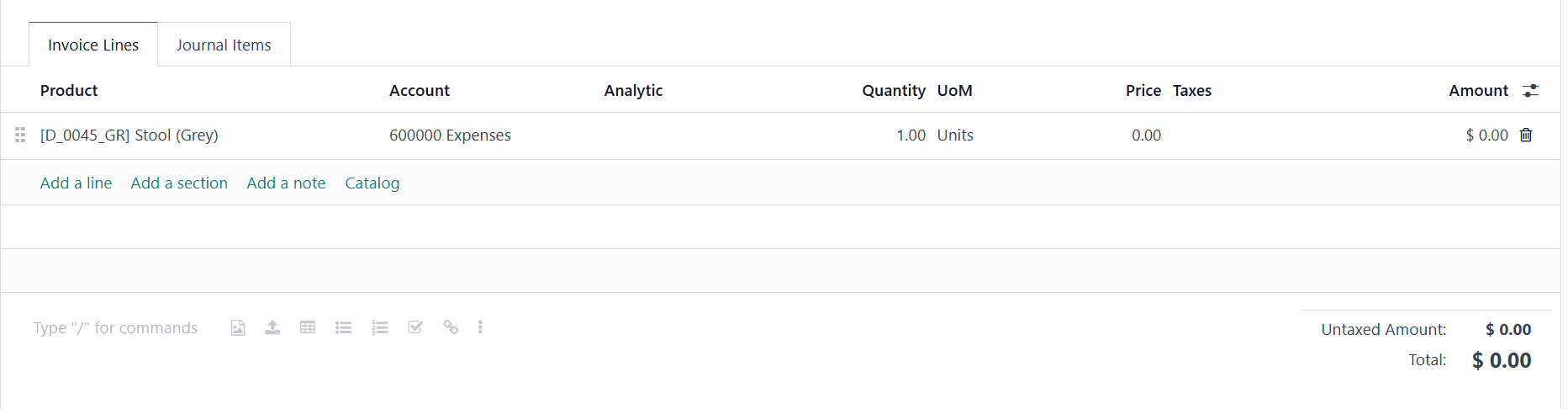Click the upload file icon
Viewport: 1568px width, 409px height.
pos(272,327)
